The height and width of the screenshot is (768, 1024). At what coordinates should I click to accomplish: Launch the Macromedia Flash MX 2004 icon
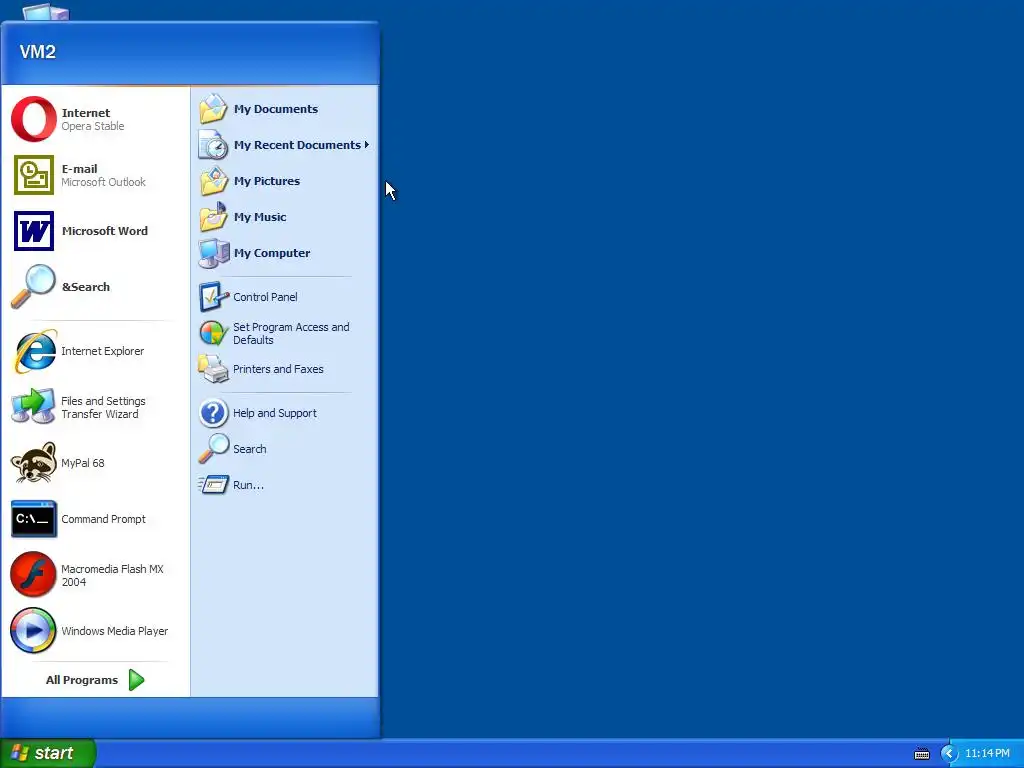tap(33, 575)
